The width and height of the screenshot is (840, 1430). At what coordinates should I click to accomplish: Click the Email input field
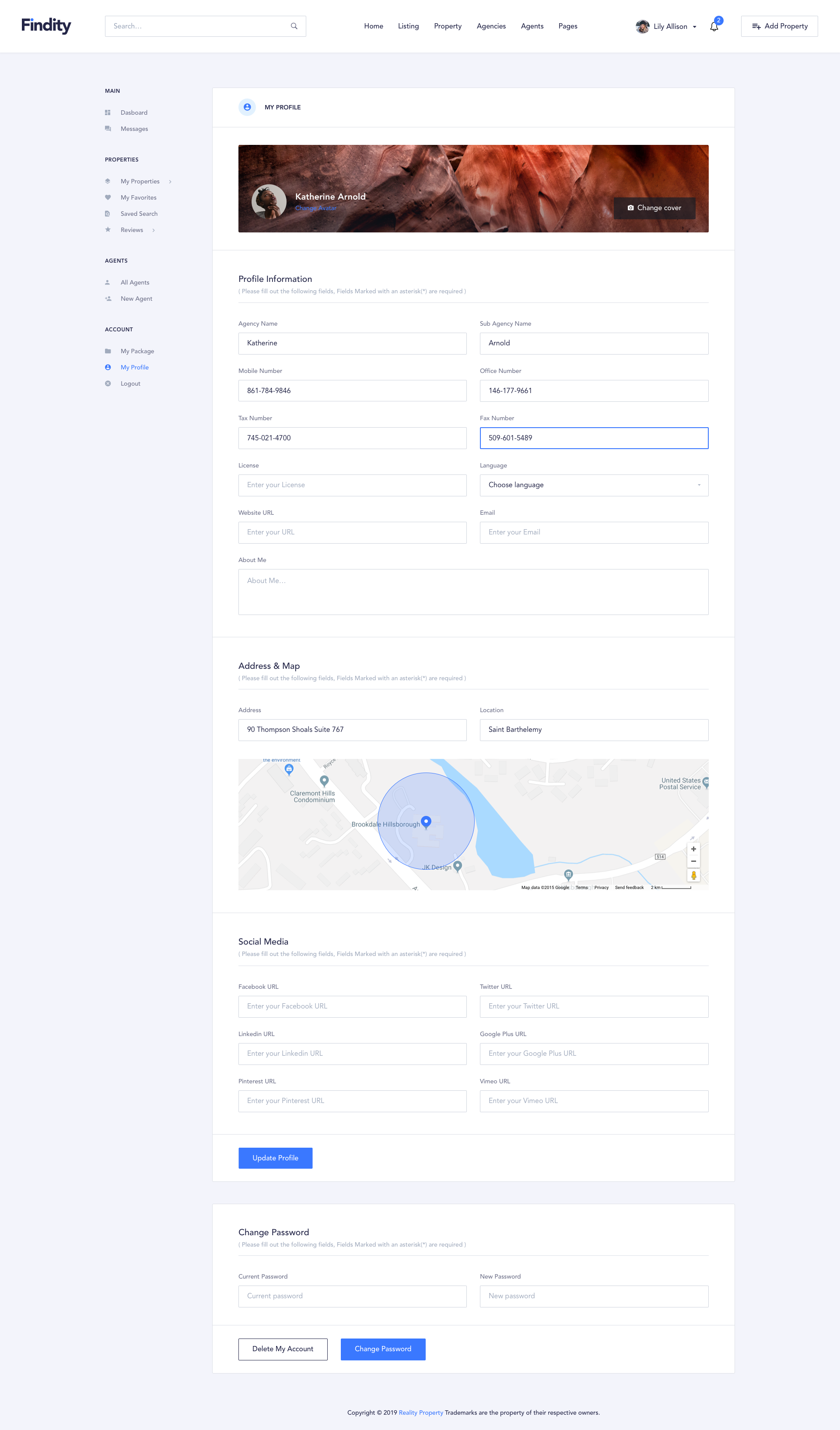(x=593, y=532)
